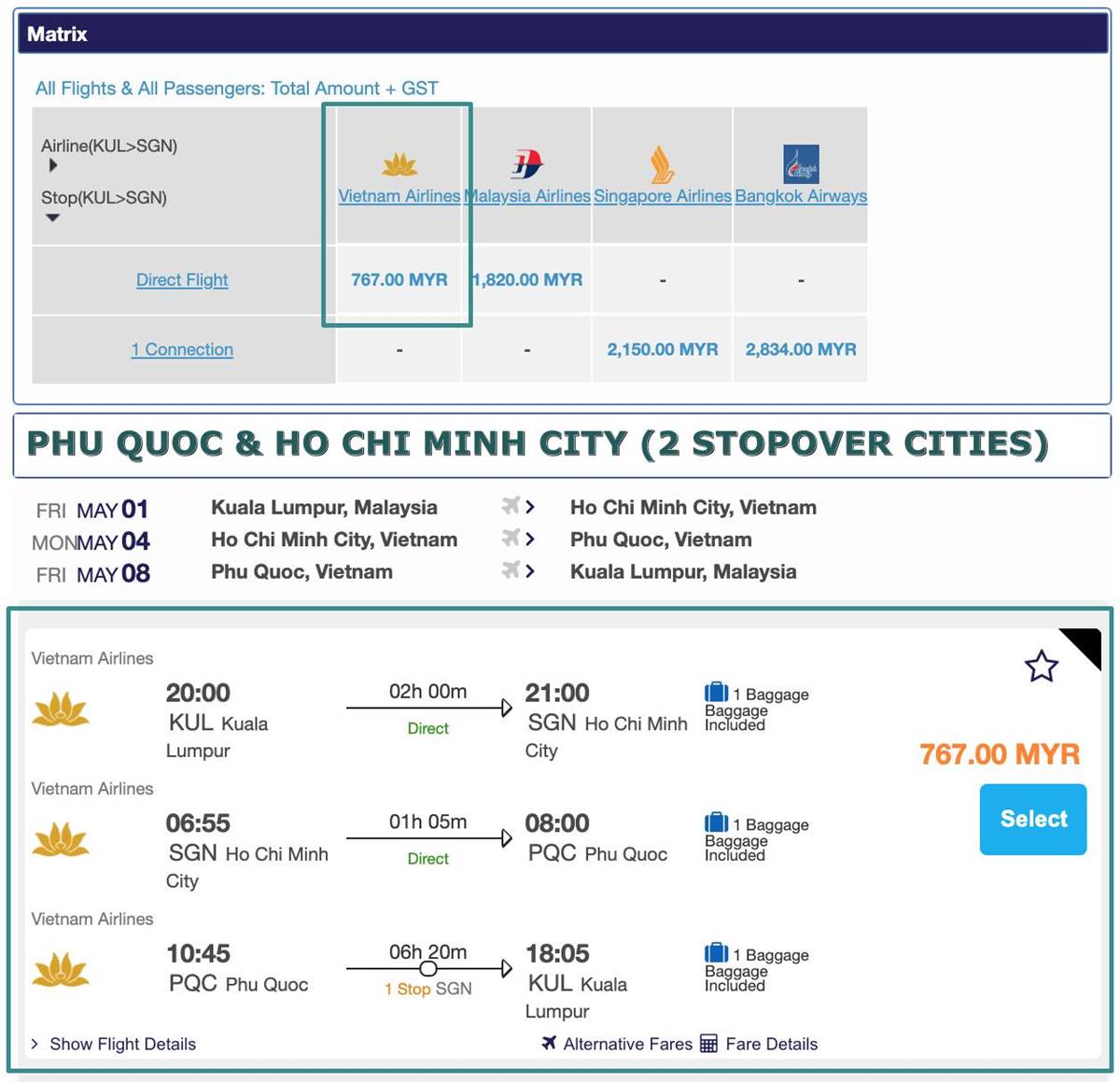Select the 767.00 MYR Vietnam Airlines fare cell

coord(399,280)
